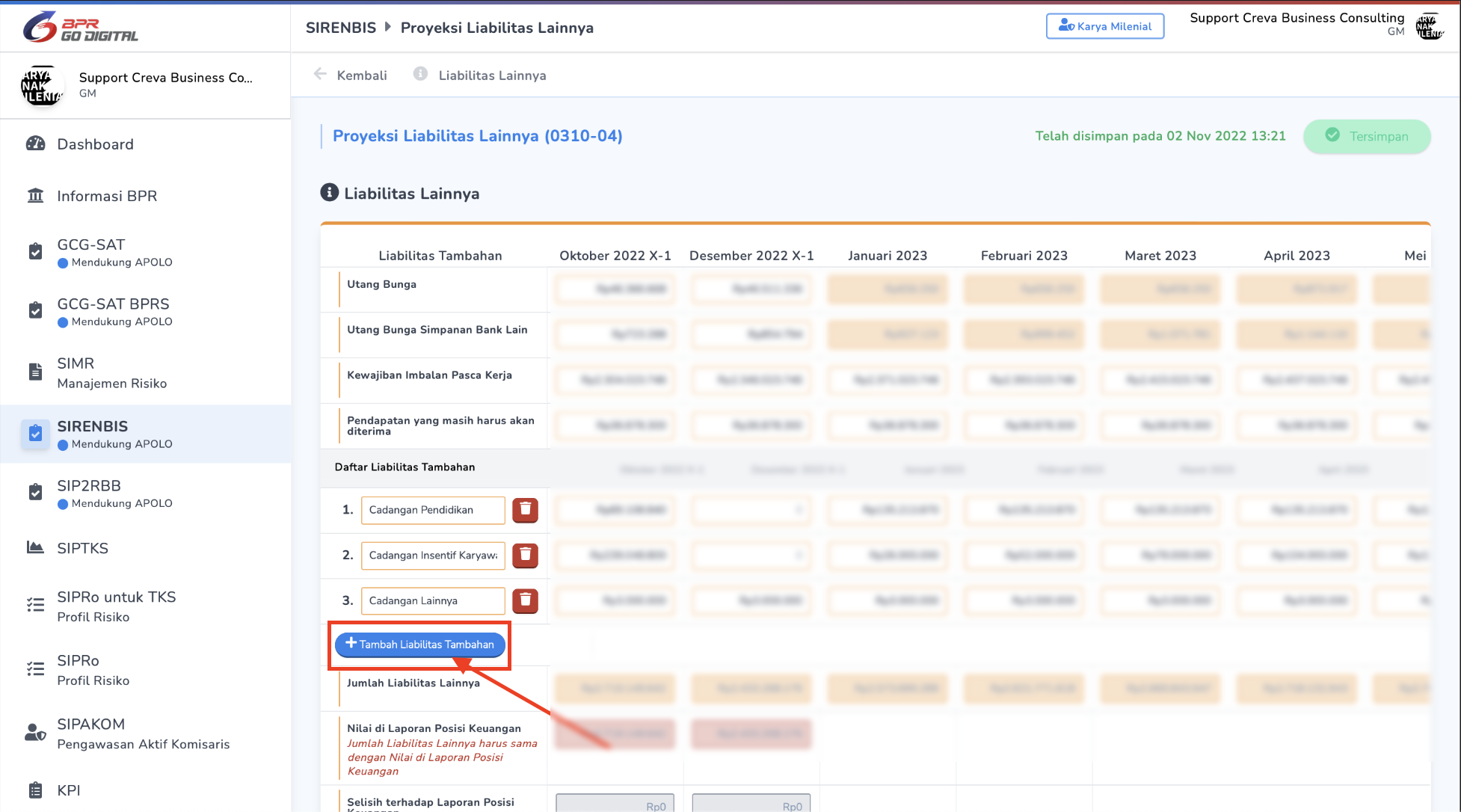Click the sidebar profile avatar
The height and width of the screenshot is (812, 1461).
(42, 84)
